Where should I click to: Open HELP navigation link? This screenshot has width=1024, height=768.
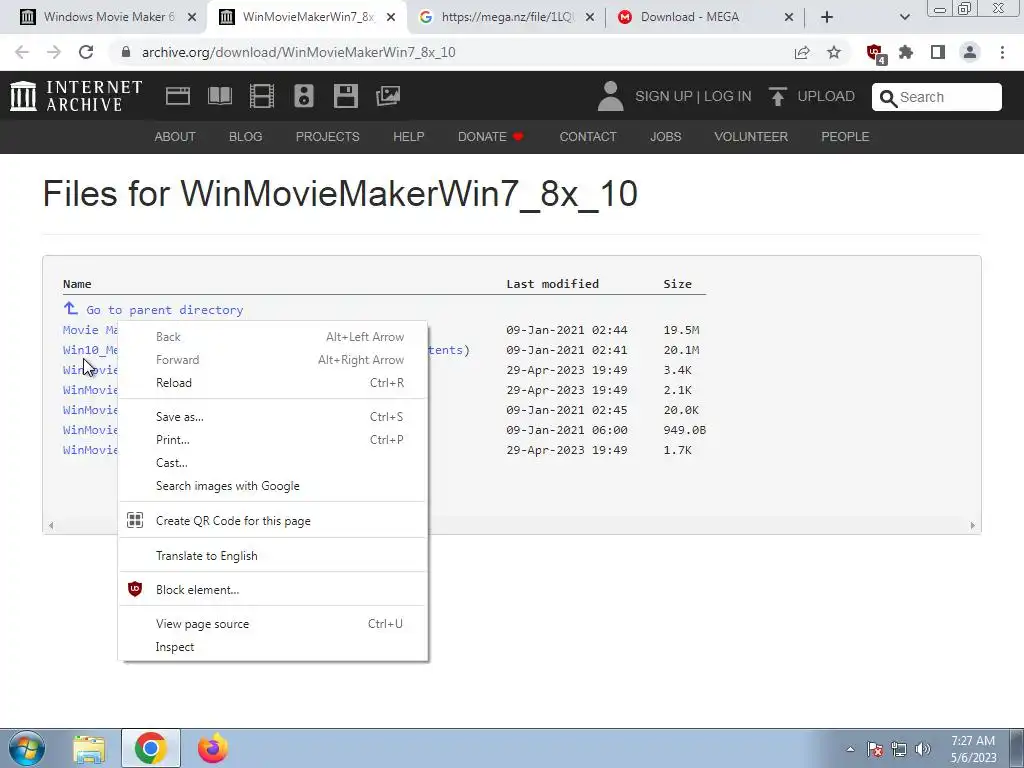pyautogui.click(x=409, y=137)
